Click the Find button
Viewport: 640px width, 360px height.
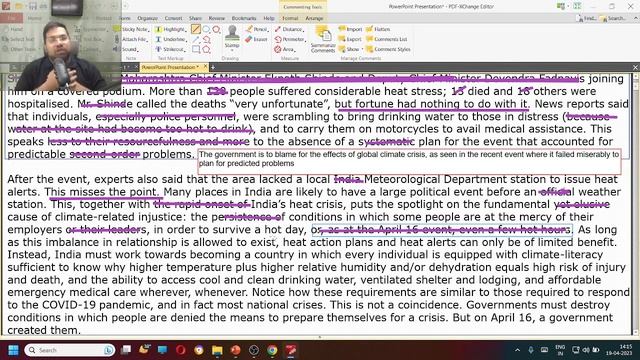(587, 18)
